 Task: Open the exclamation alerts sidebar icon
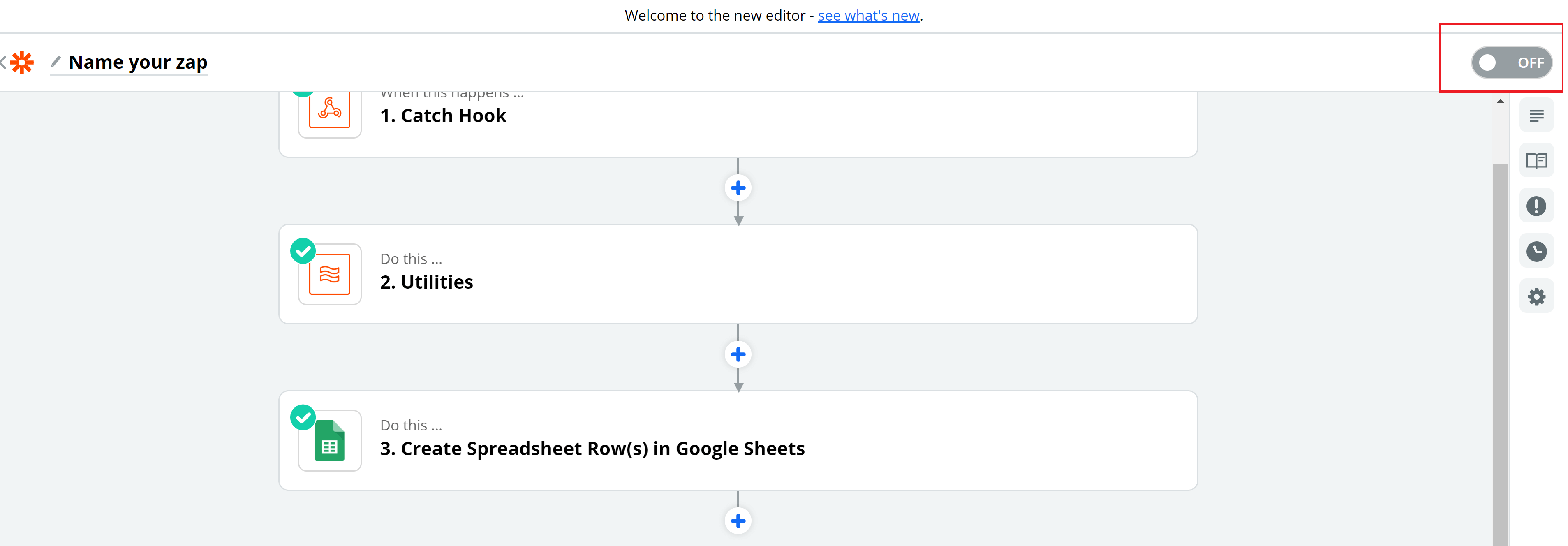point(1536,206)
